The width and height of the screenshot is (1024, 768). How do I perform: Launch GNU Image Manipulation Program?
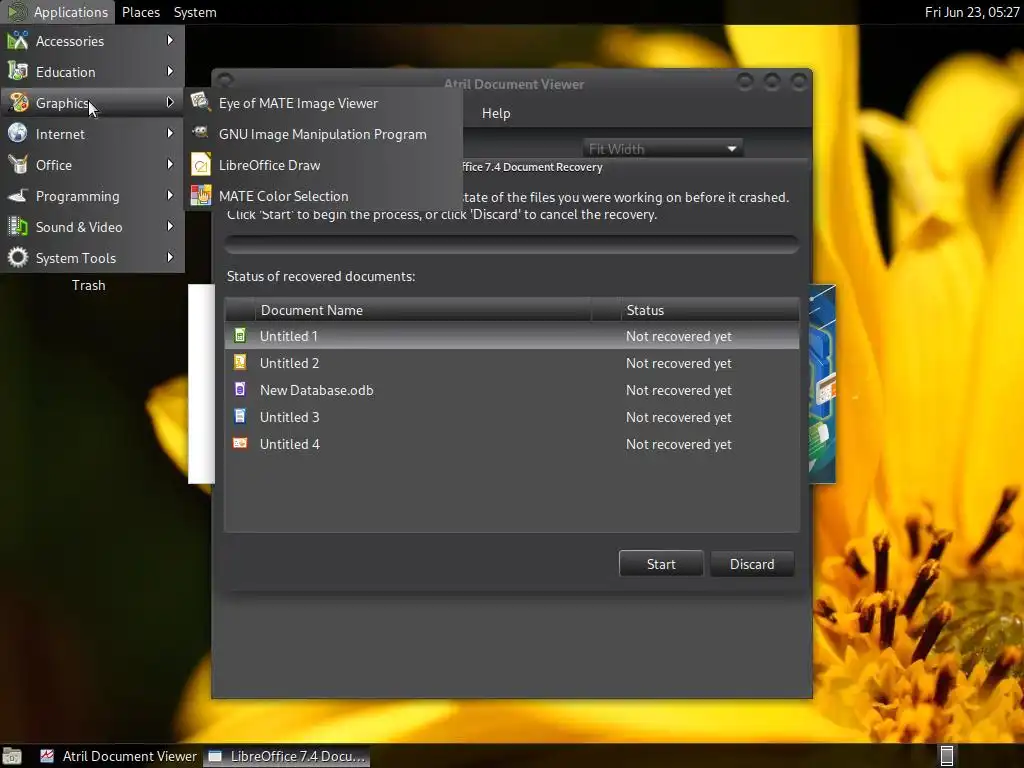pyautogui.click(x=323, y=134)
